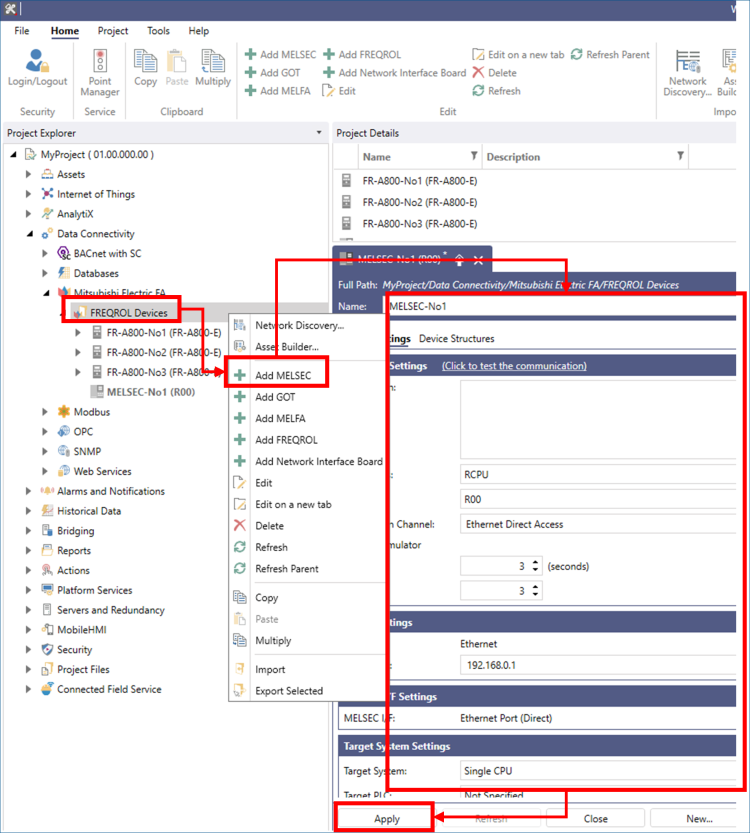The image size is (750, 833).
Task: Increase the seconds timeout spinner value
Action: (535, 562)
